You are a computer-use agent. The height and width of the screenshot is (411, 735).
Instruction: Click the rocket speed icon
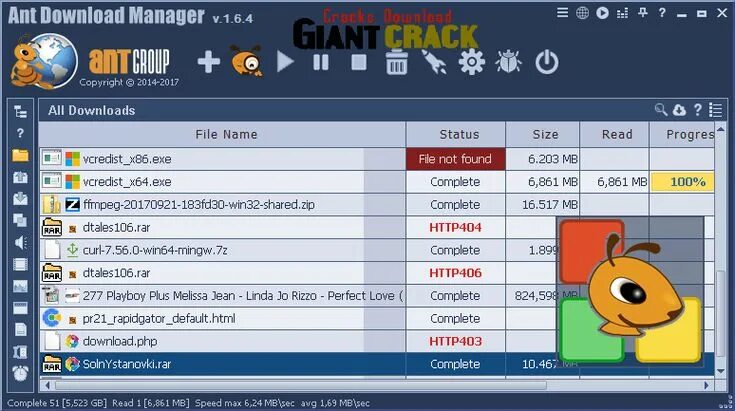[434, 62]
